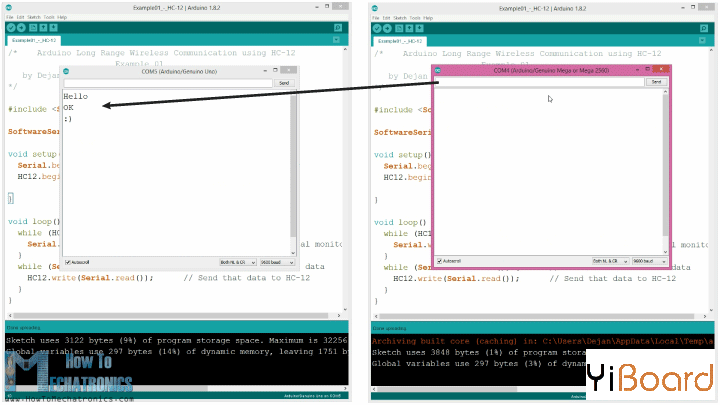The height and width of the screenshot is (405, 720).
Task: Click Open sketch icon in left window
Action: 44,28
